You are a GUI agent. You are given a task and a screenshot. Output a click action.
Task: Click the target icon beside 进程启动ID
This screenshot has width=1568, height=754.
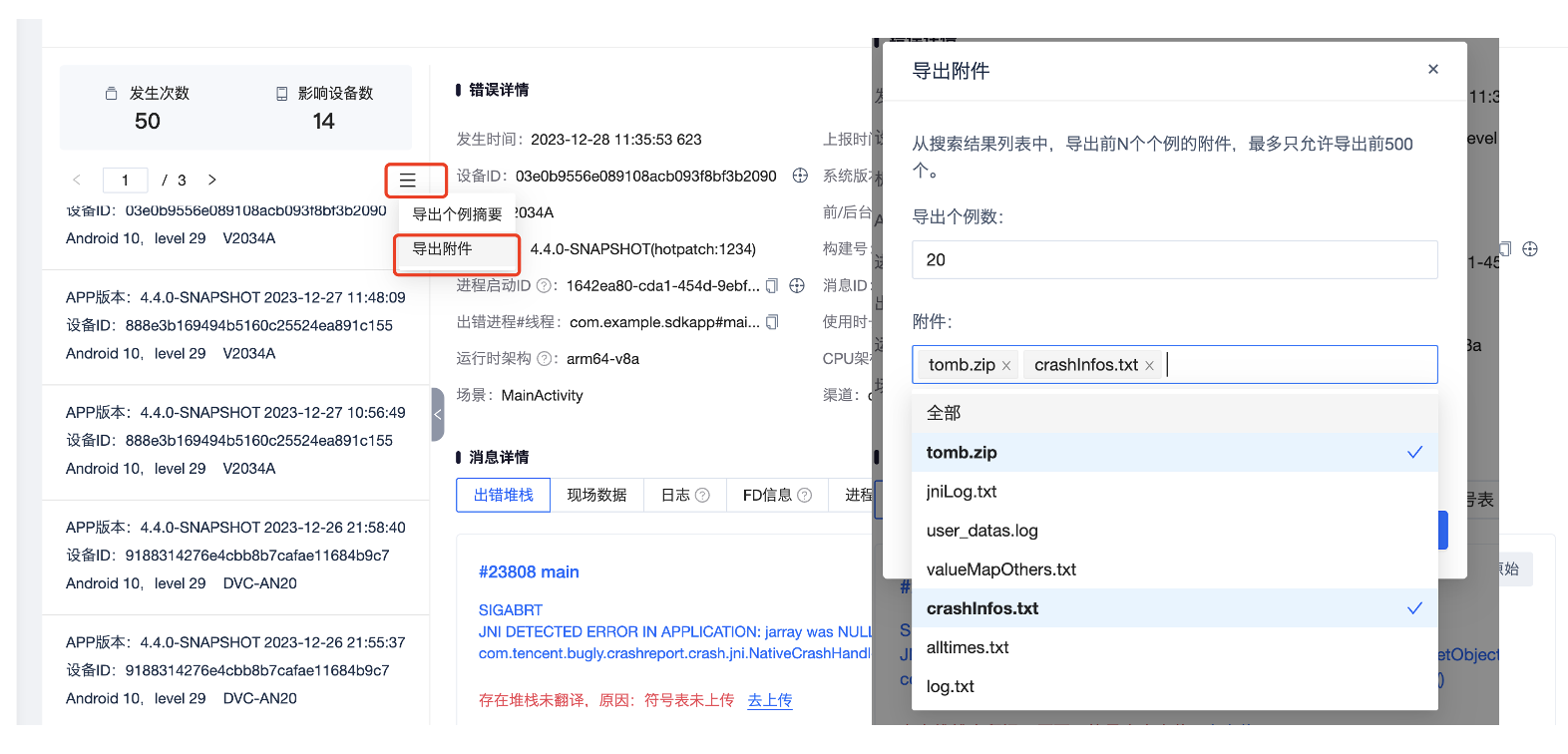[x=797, y=286]
